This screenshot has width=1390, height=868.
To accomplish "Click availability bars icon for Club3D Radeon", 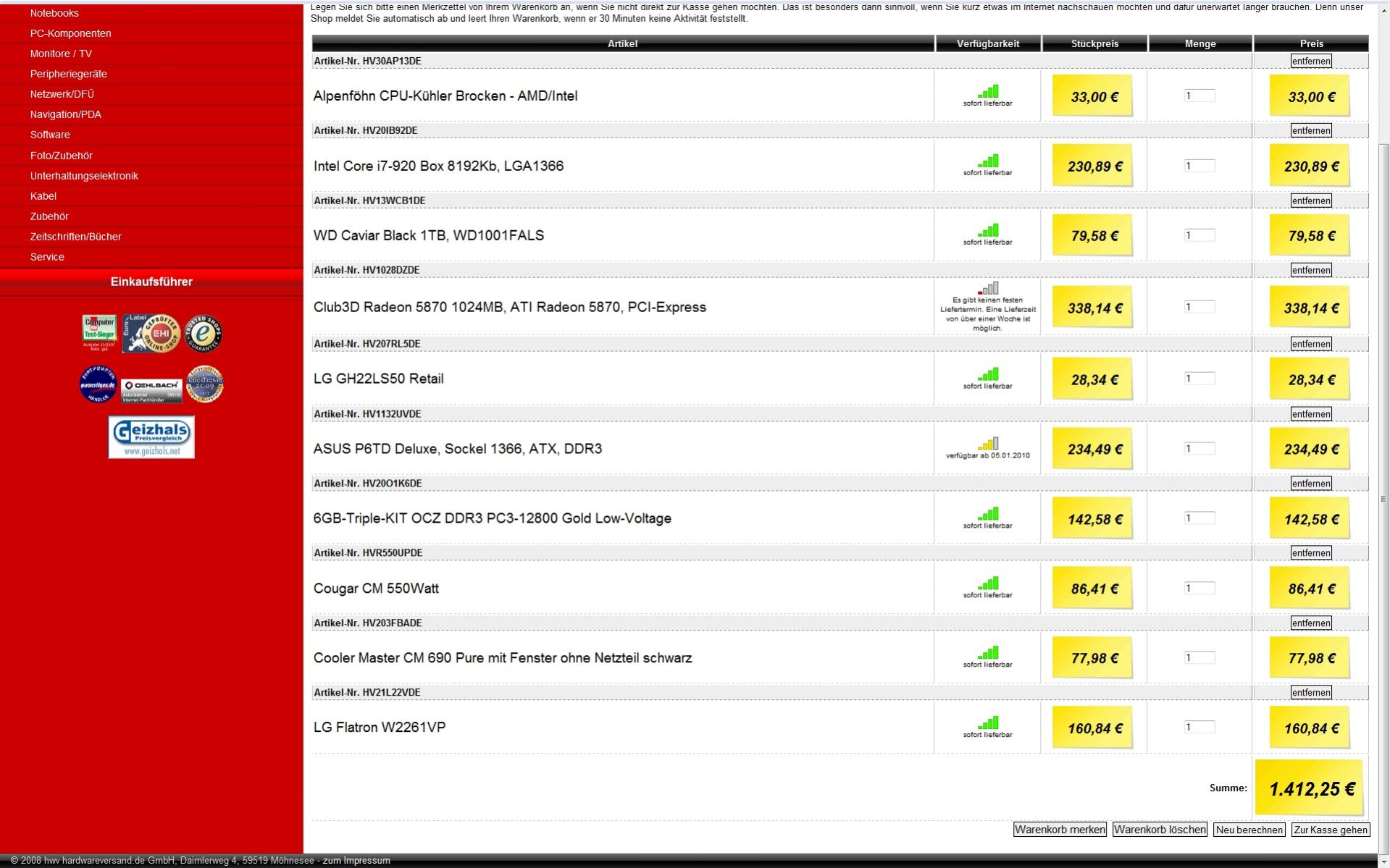I will click(988, 288).
